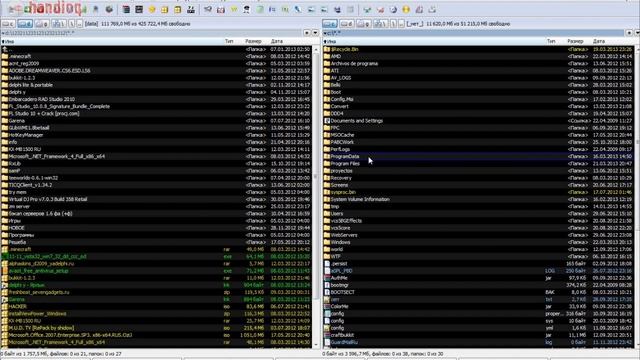Select drive d in the right panel
The width and height of the screenshot is (640, 360).
click(x=347, y=24)
